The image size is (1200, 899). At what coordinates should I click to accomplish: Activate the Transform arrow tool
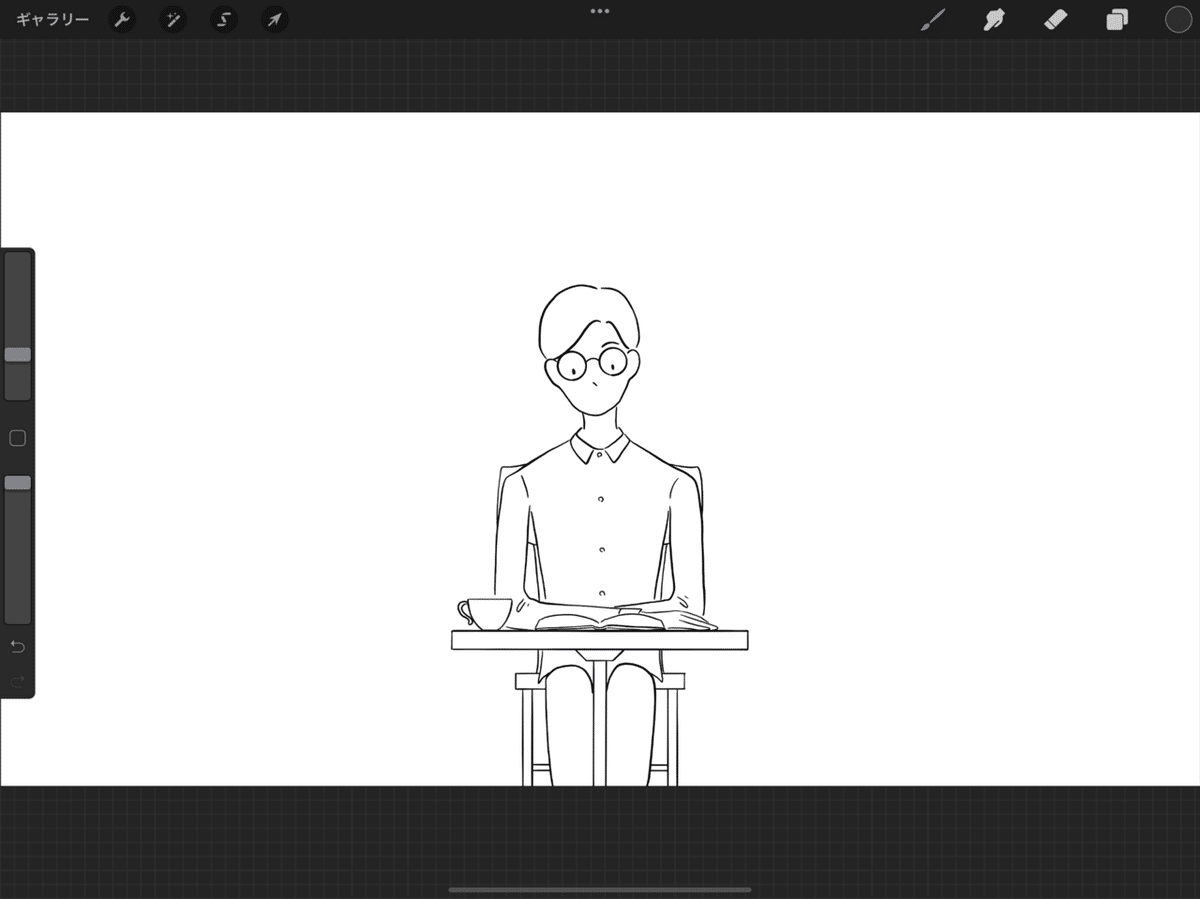click(275, 20)
